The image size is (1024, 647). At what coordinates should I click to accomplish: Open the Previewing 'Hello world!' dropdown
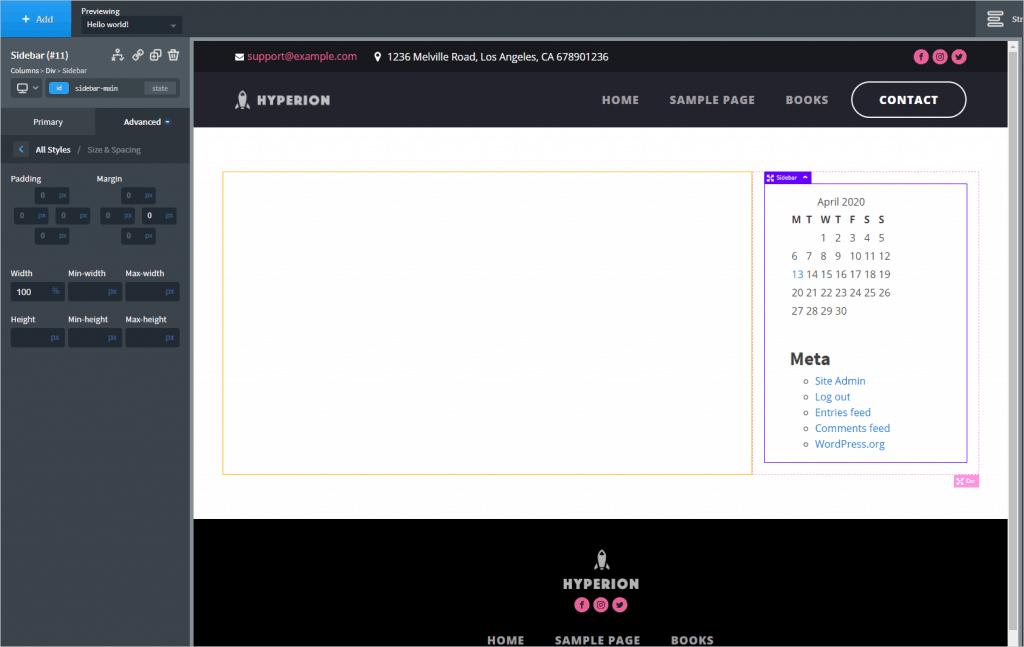tap(131, 25)
